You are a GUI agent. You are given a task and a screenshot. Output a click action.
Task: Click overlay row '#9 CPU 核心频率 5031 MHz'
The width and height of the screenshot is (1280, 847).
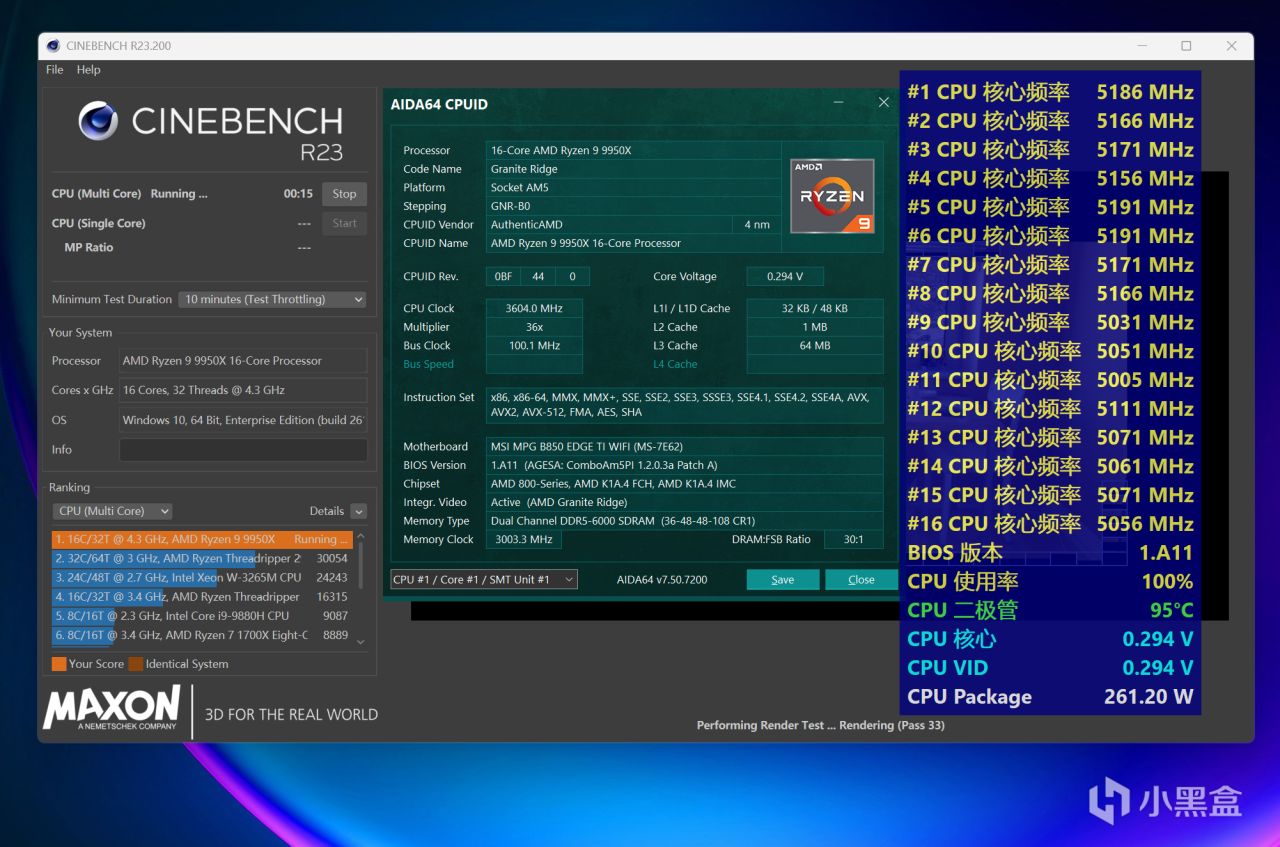coord(1050,322)
